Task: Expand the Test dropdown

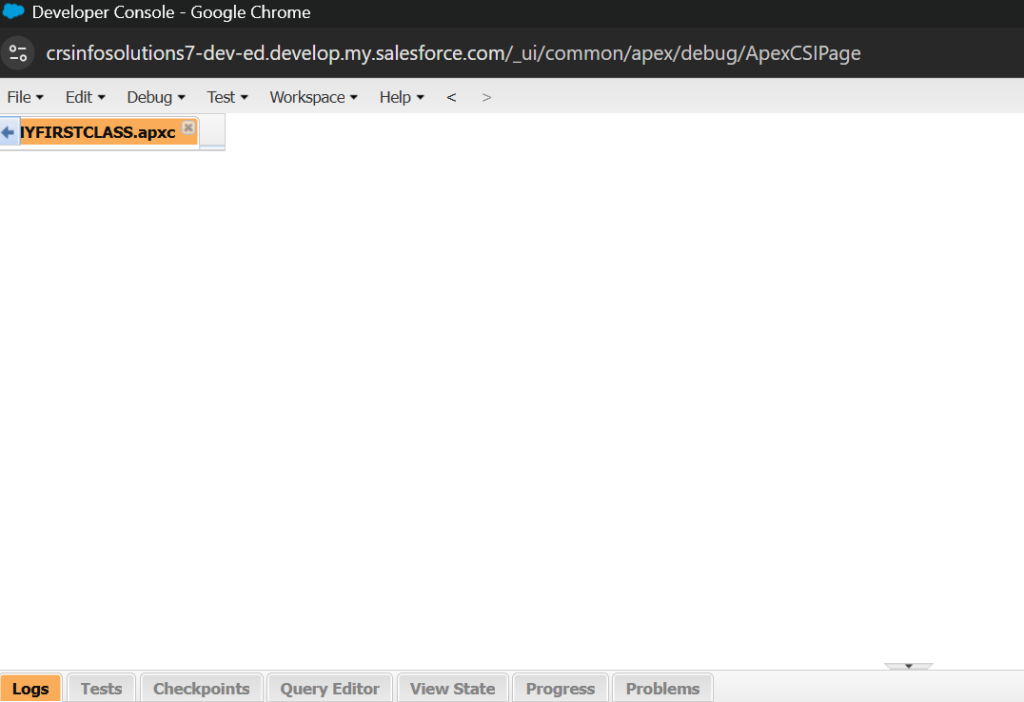Action: 224,97
